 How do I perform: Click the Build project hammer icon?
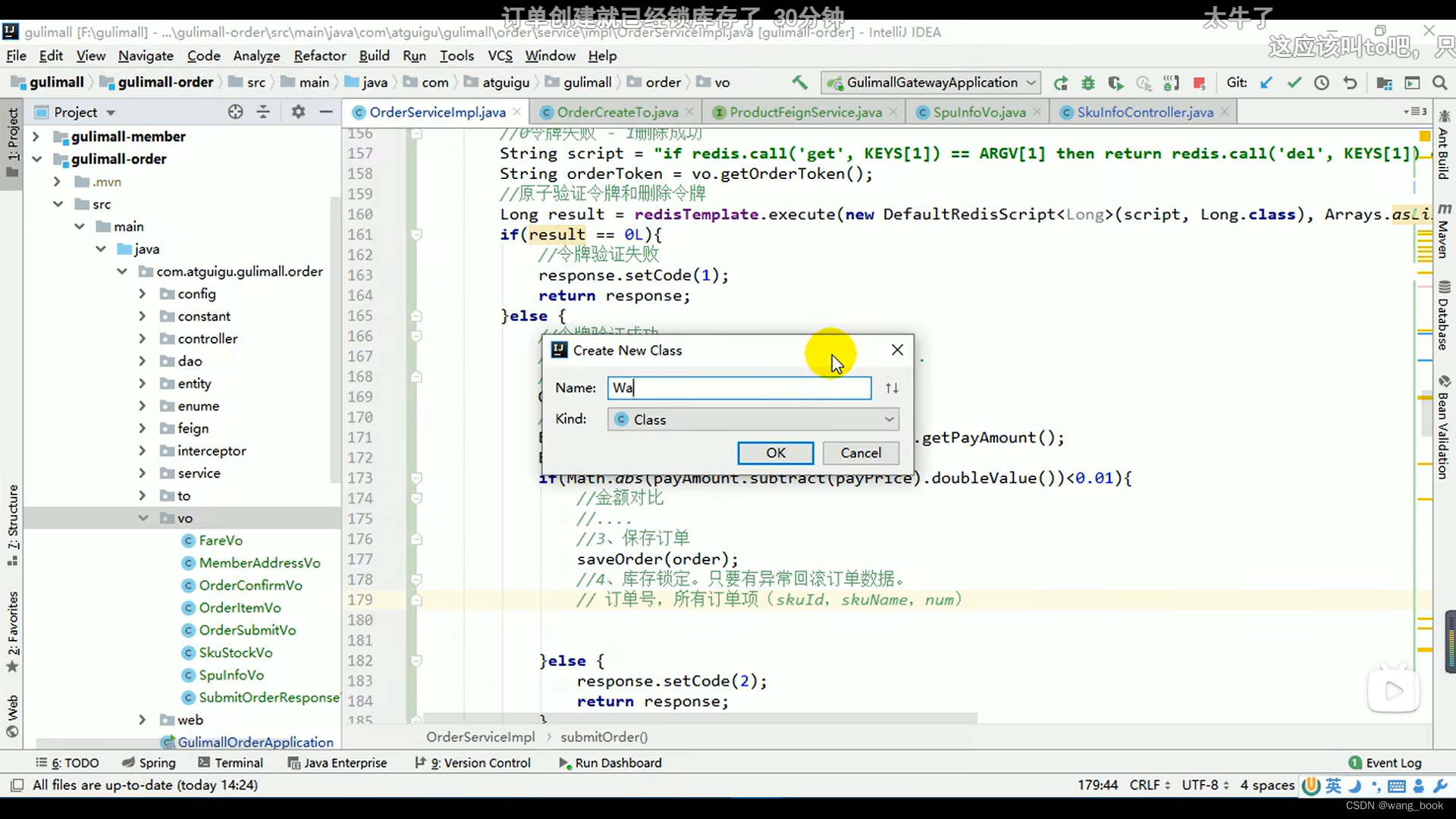click(799, 83)
